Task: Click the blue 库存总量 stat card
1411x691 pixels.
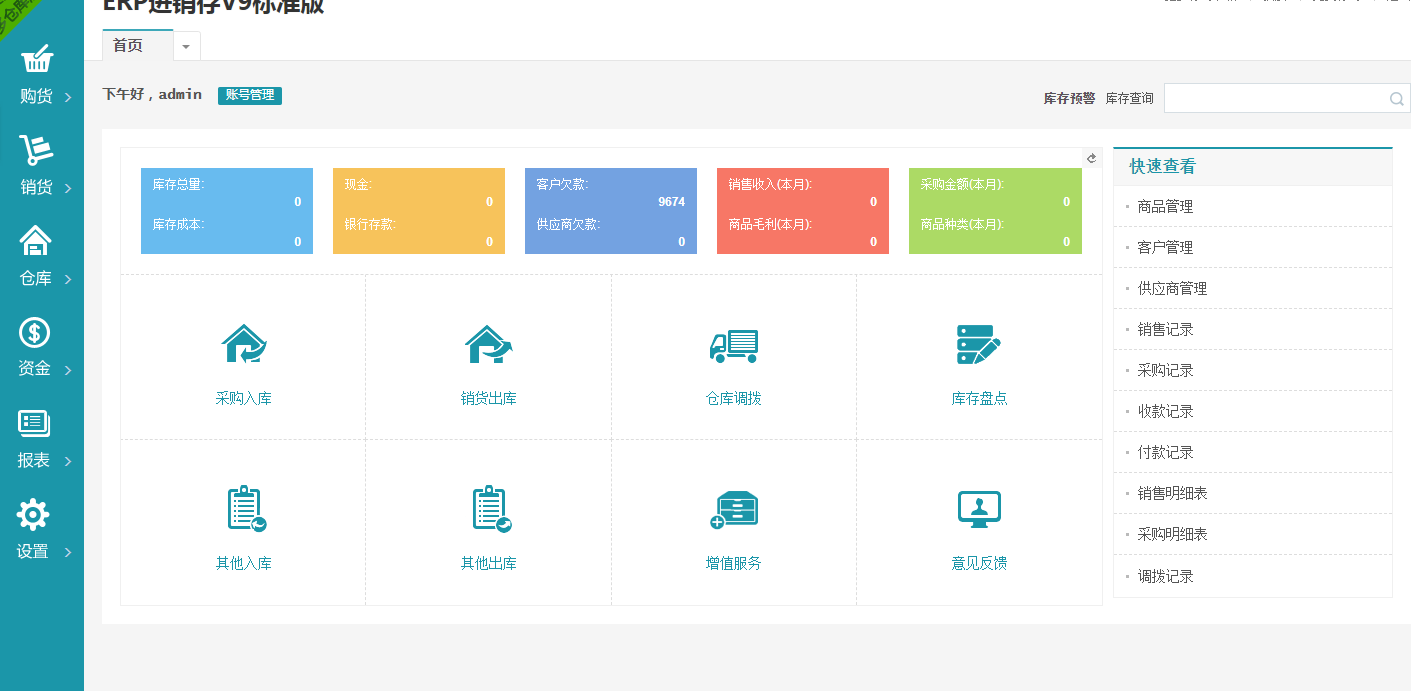Action: [227, 211]
